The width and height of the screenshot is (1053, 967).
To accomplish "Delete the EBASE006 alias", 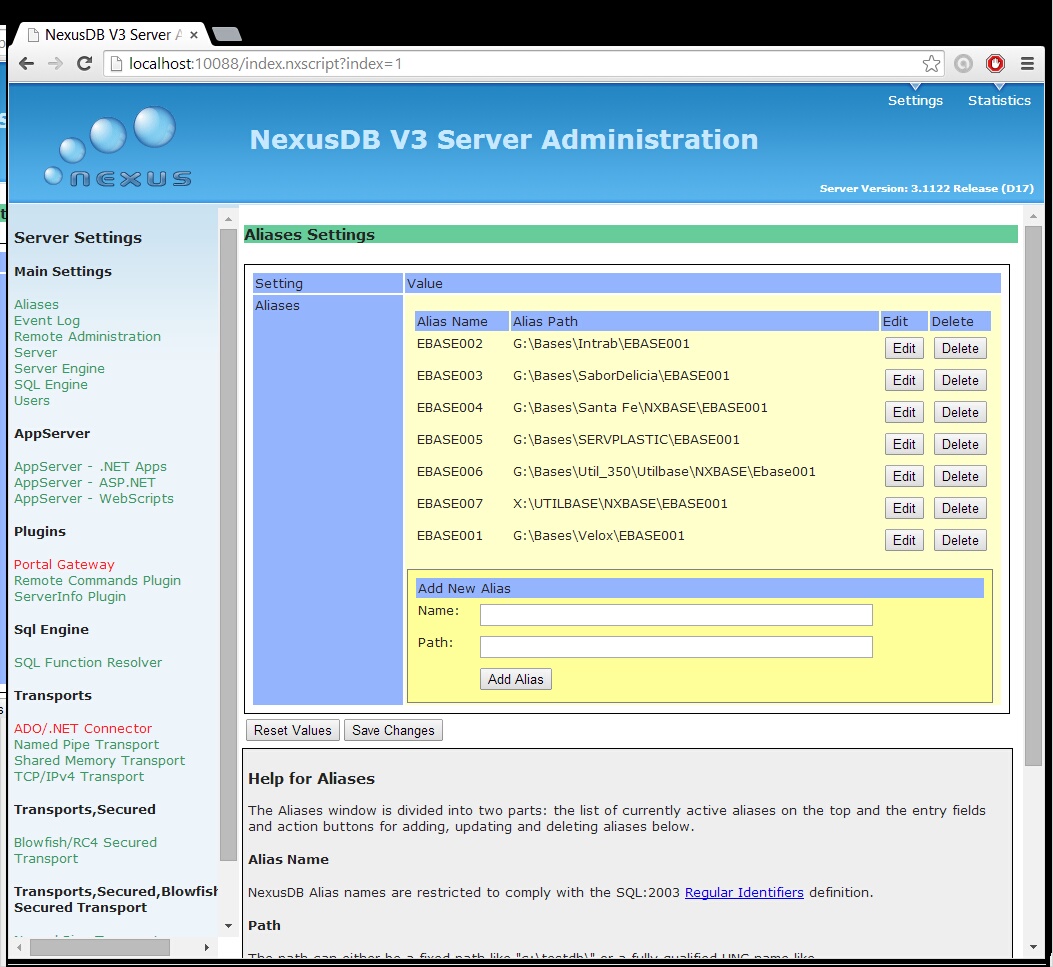I will pyautogui.click(x=960, y=476).
